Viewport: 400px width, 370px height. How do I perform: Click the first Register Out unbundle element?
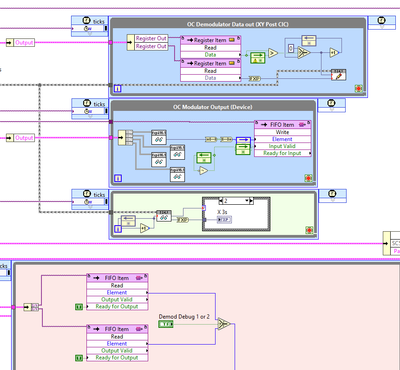tap(151, 38)
